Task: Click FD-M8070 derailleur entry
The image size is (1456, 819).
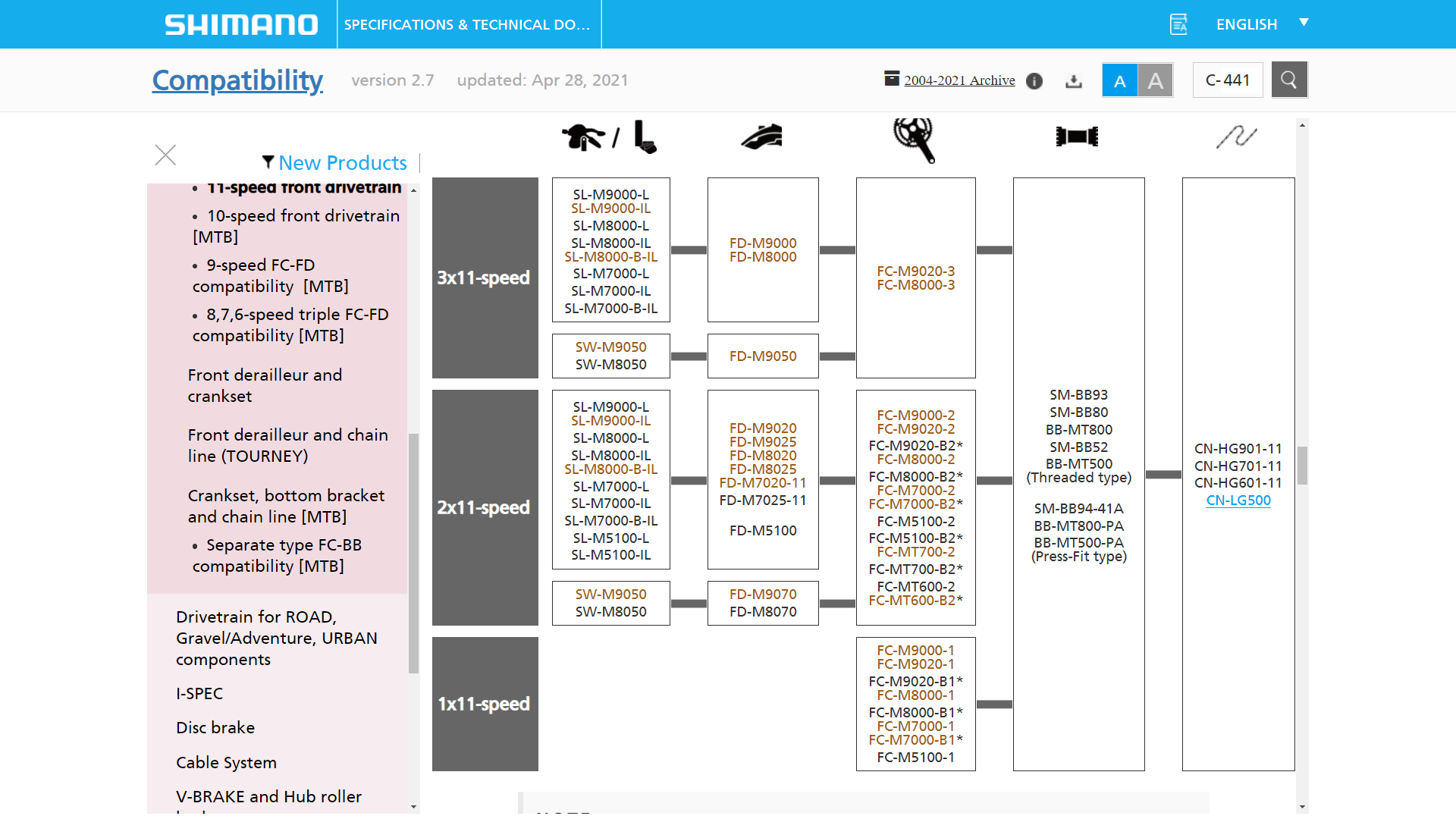Action: [763, 612]
